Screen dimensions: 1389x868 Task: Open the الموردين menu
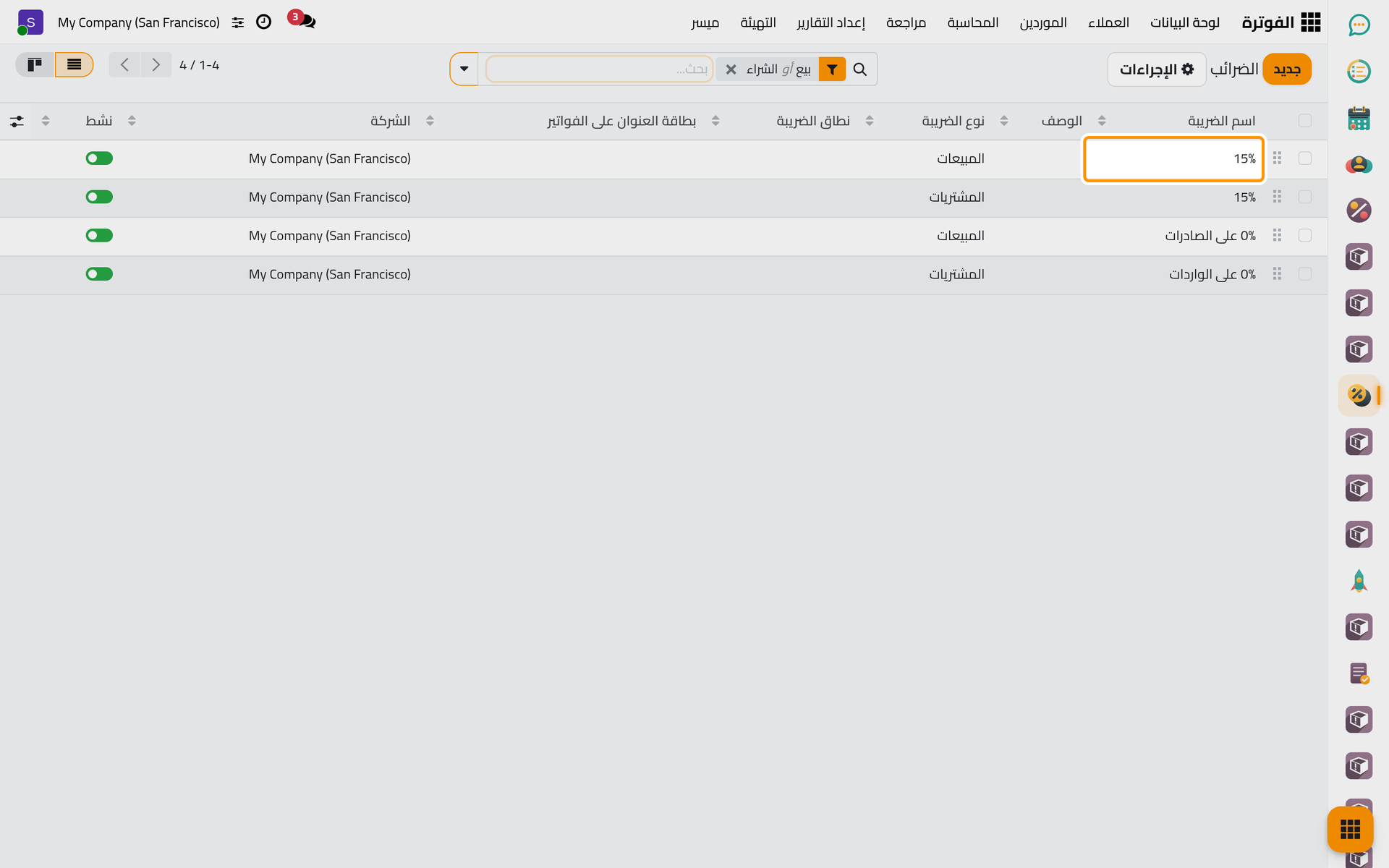[1043, 22]
